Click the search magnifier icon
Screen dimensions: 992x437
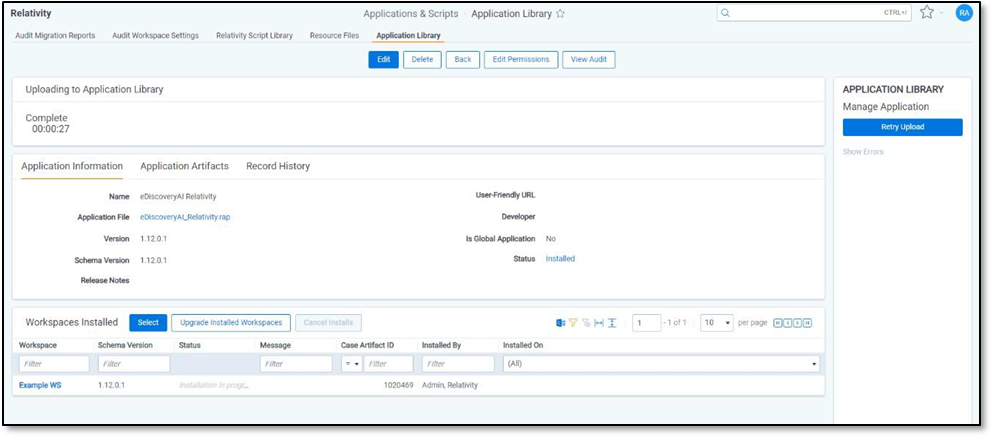(726, 13)
